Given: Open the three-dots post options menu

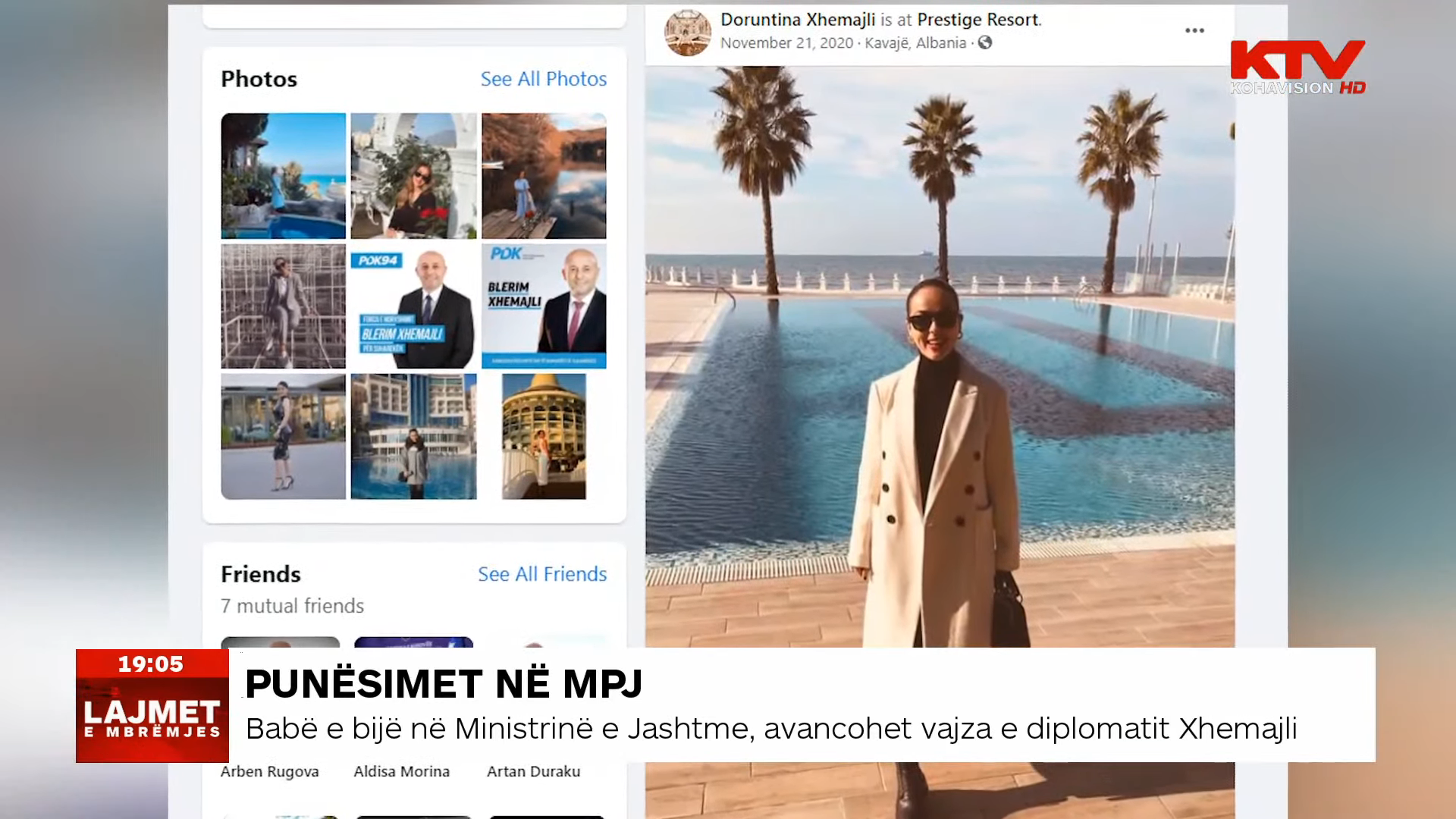Looking at the screenshot, I should click(1194, 30).
